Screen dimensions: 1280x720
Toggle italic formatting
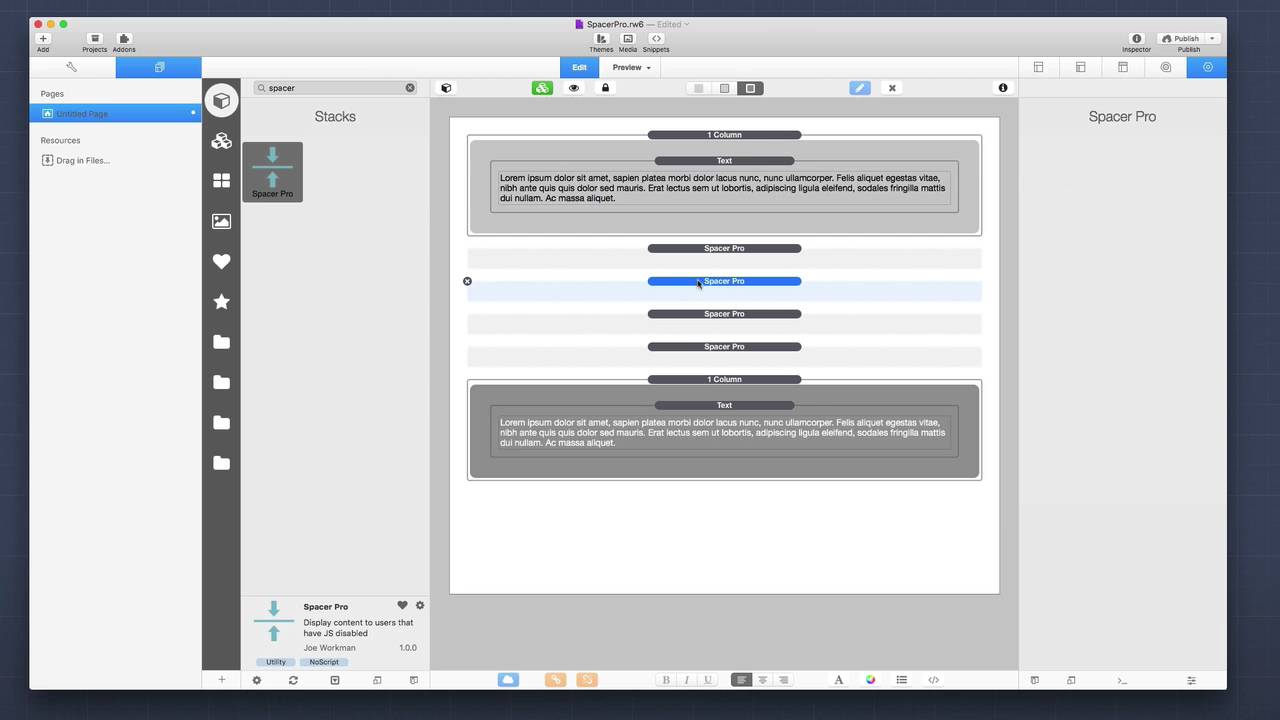pyautogui.click(x=687, y=680)
